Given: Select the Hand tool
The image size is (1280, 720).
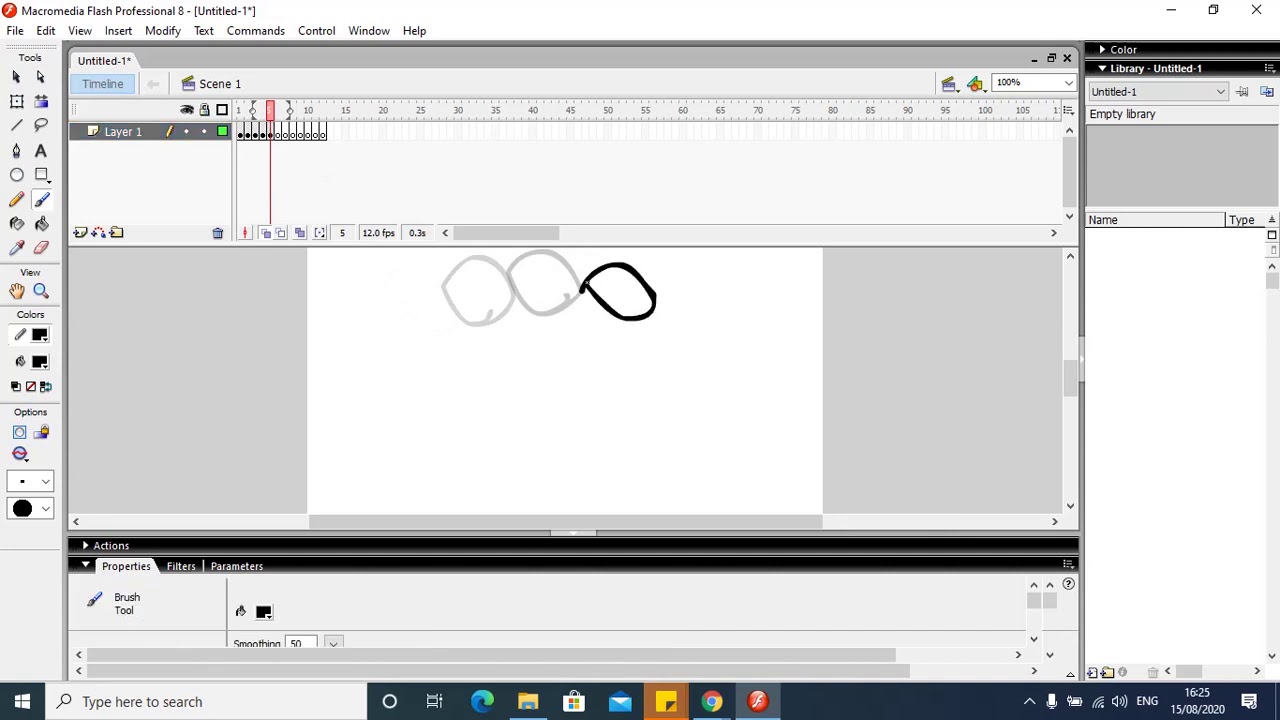Looking at the screenshot, I should pyautogui.click(x=16, y=291).
